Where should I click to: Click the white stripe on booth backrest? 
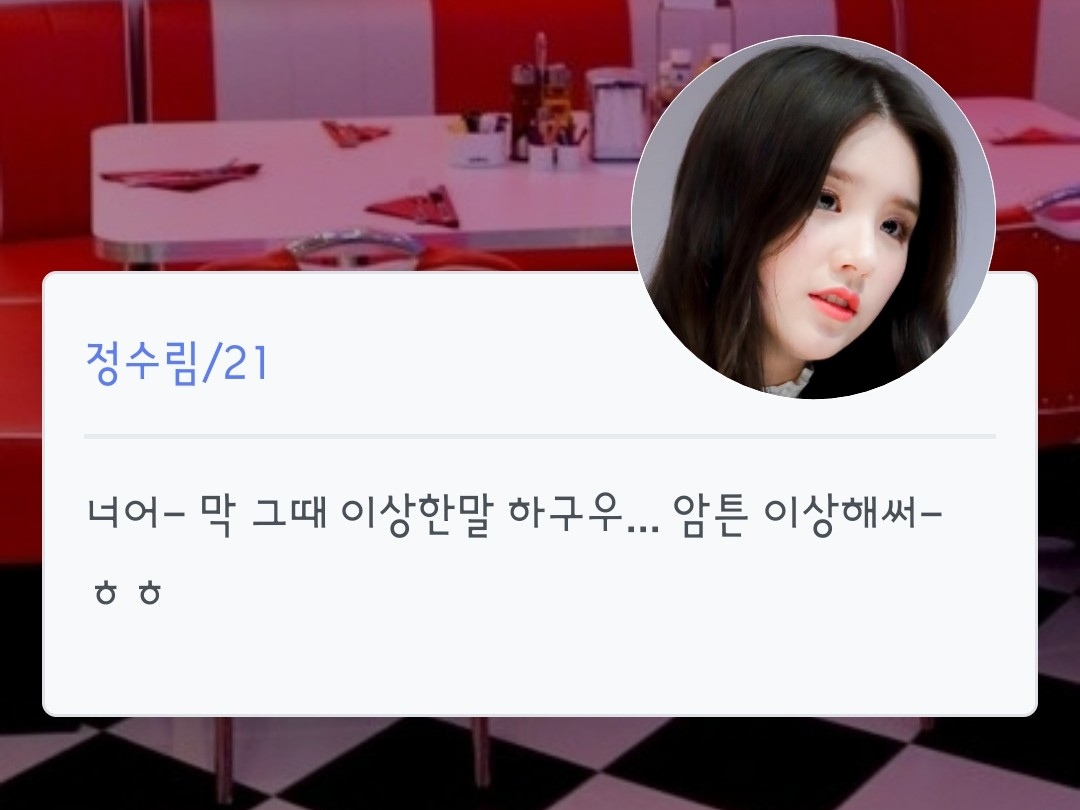coord(322,59)
